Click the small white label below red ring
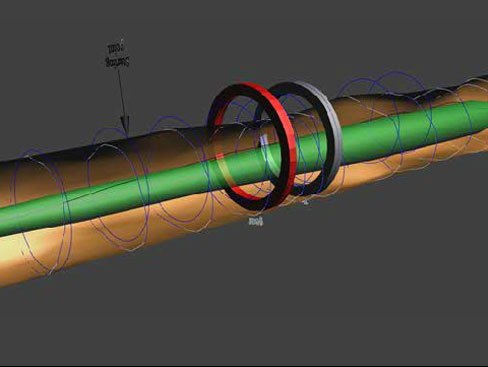Screen dimensions: 488x367 [256, 221]
